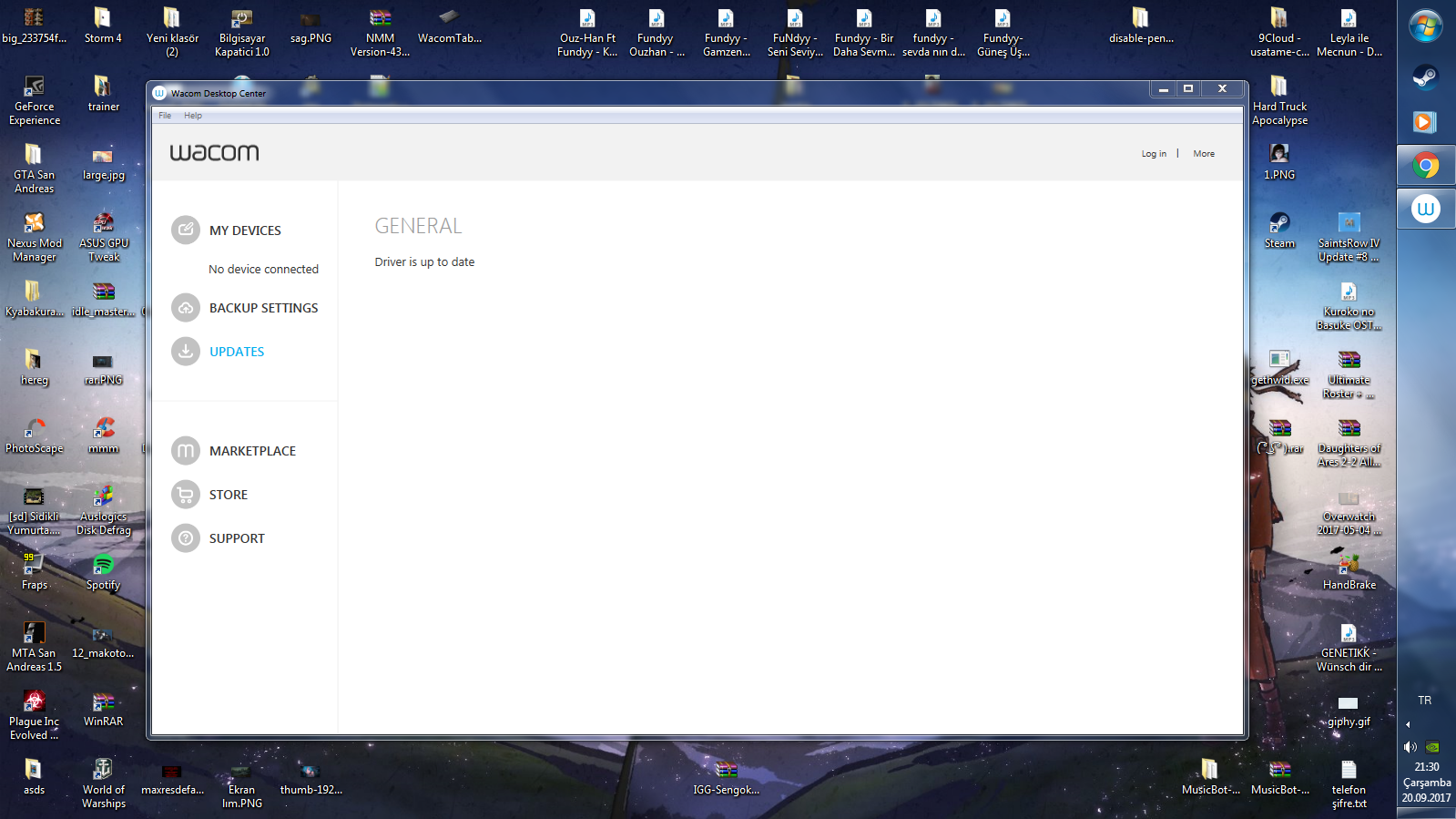This screenshot has height=819, width=1456.
Task: Select the MTA San Andreas 1.5 icon
Action: point(35,647)
